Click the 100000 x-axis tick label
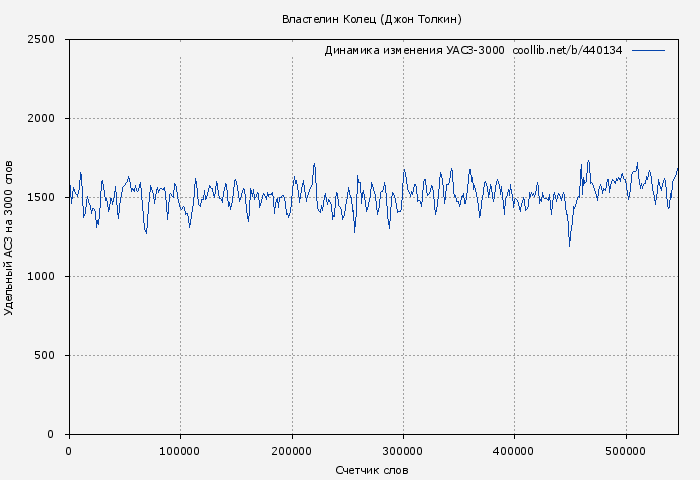 pyautogui.click(x=180, y=452)
